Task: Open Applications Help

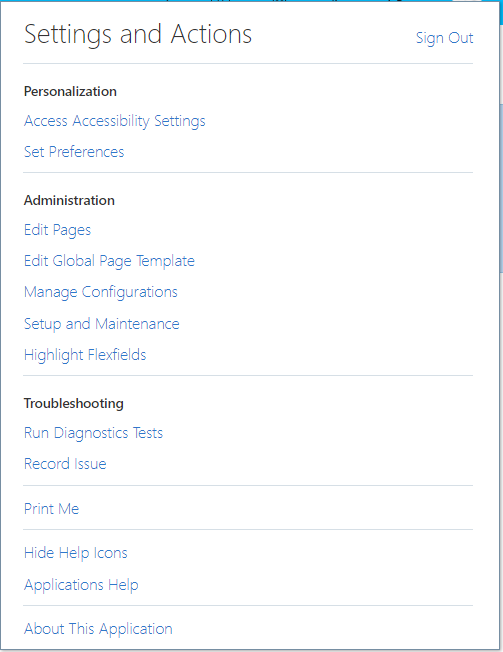Action: (x=81, y=585)
